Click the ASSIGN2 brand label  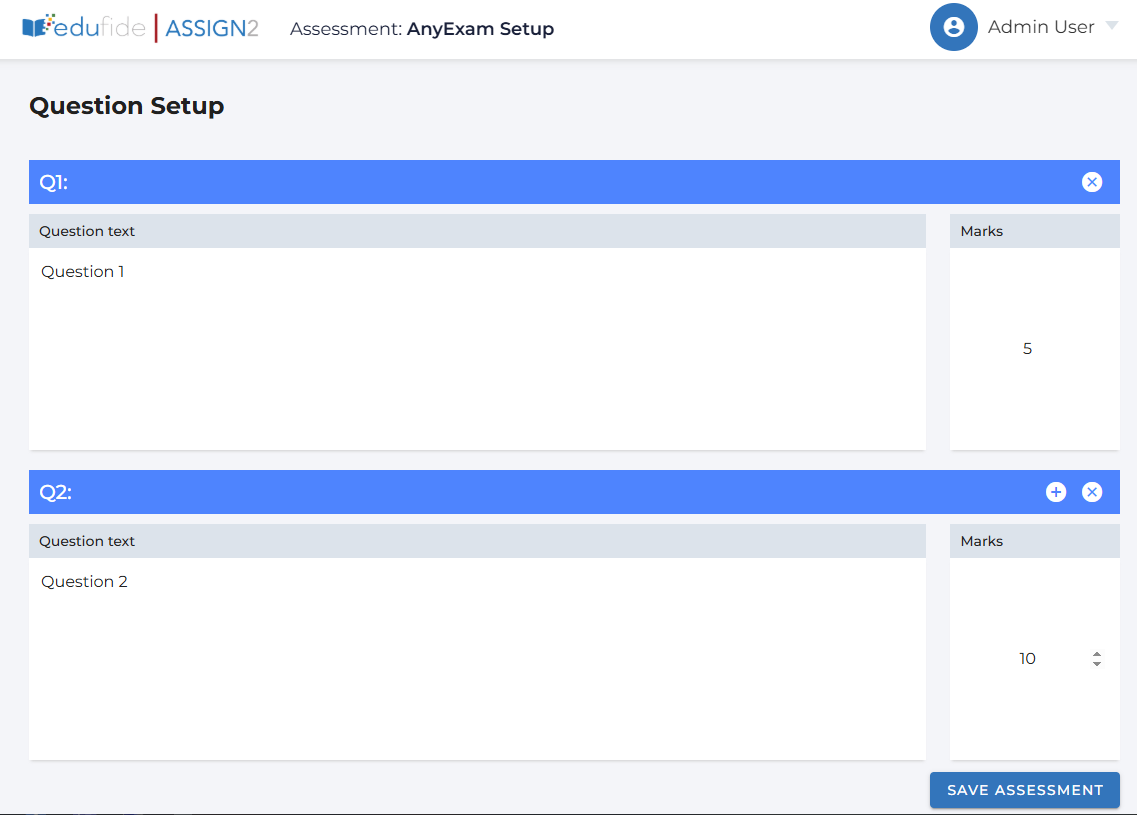[x=210, y=28]
